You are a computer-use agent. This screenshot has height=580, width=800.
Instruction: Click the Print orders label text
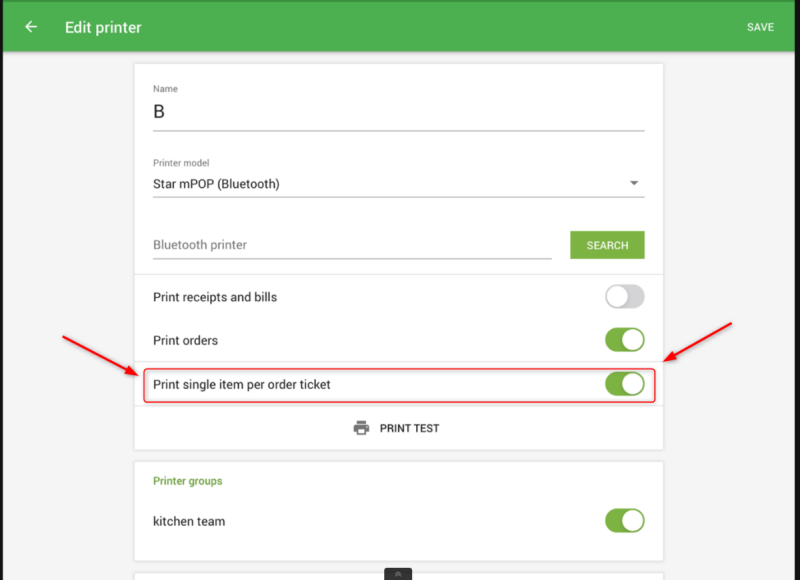click(x=185, y=340)
